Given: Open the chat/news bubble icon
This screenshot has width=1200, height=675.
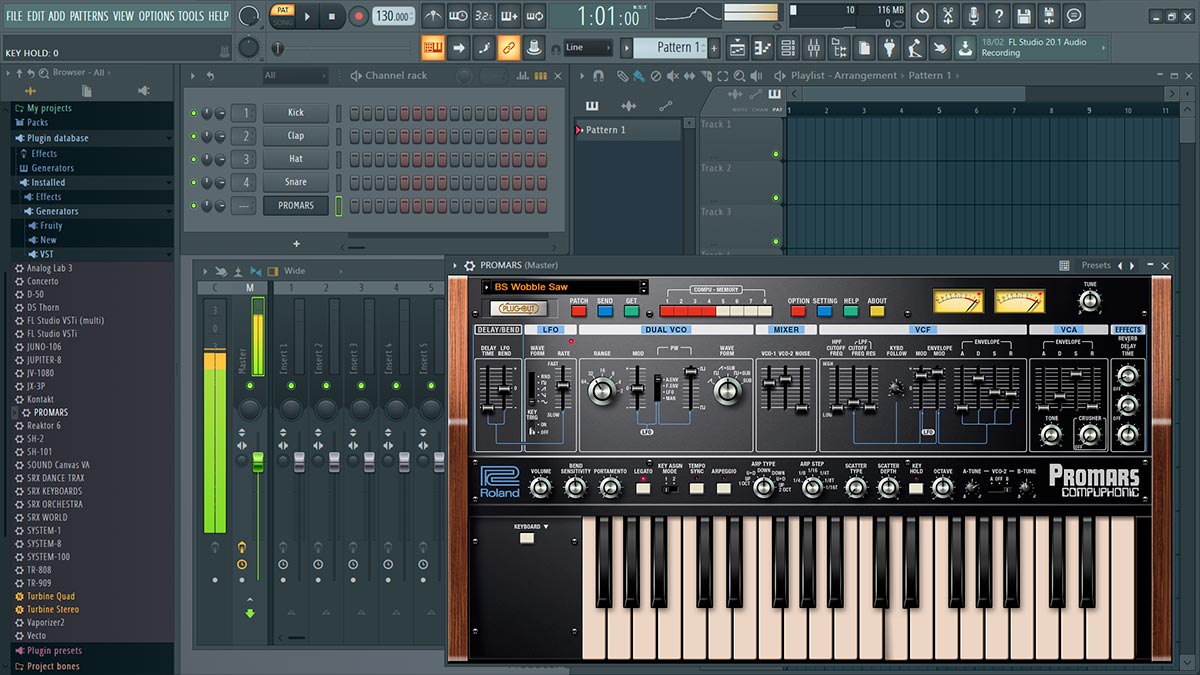Looking at the screenshot, I should (1074, 16).
